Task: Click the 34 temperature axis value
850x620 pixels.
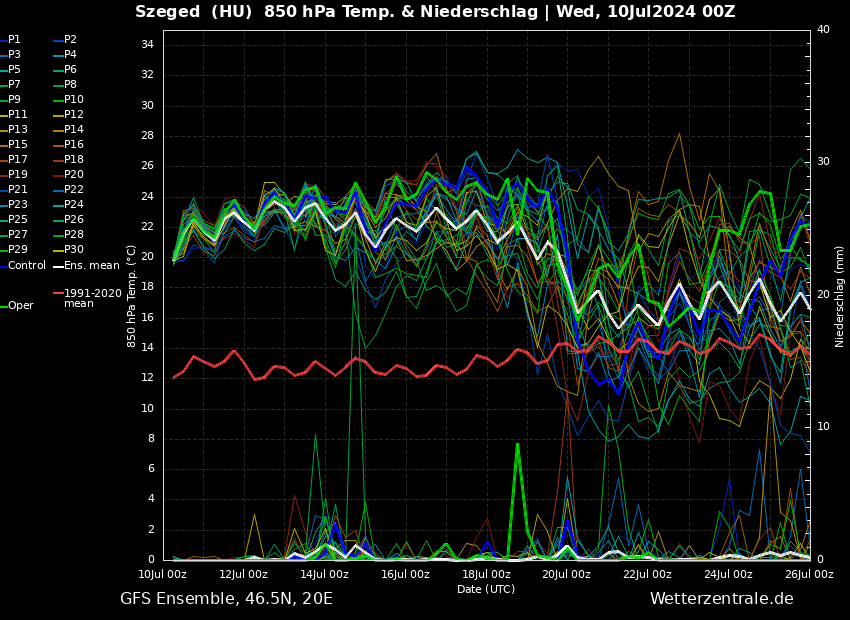Action: click(x=146, y=45)
